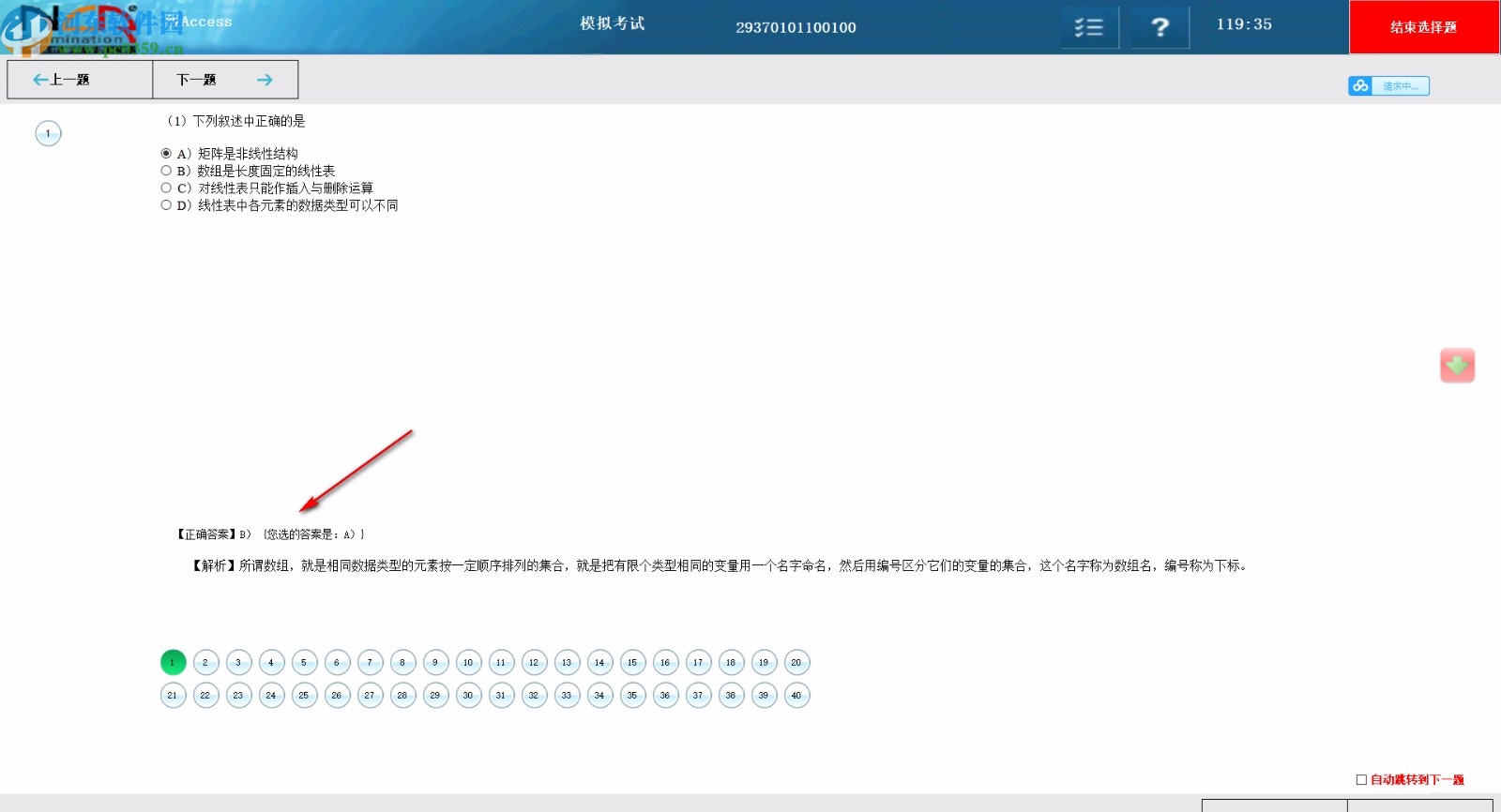Jump to question 7 circle
The image size is (1501, 812).
pyautogui.click(x=370, y=663)
